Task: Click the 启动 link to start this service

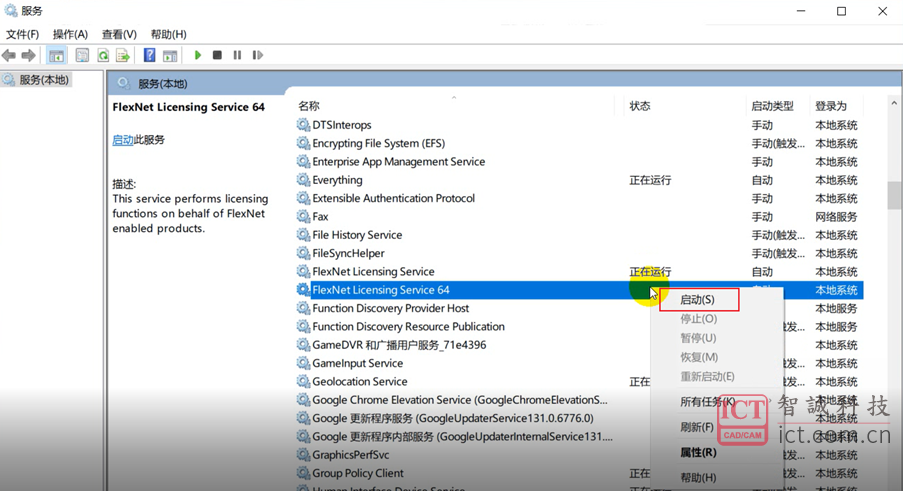Action: 123,140
